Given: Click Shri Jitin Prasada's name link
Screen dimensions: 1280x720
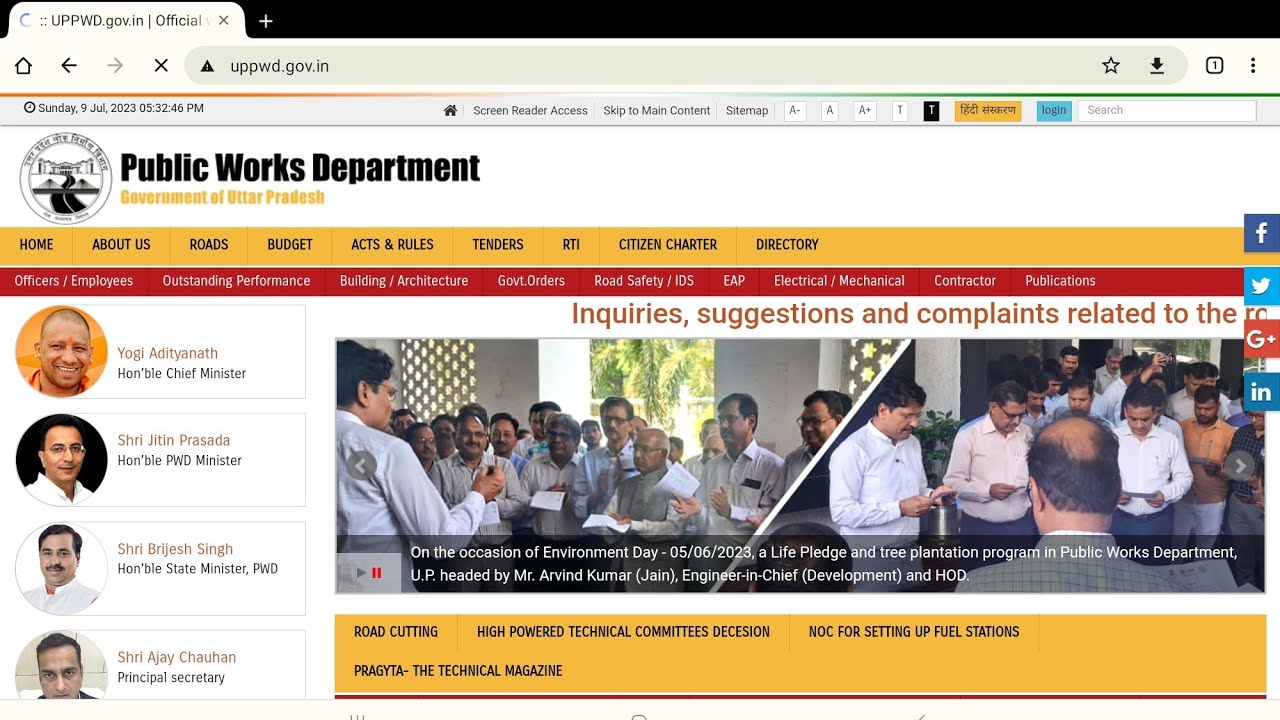Looking at the screenshot, I should click(174, 440).
